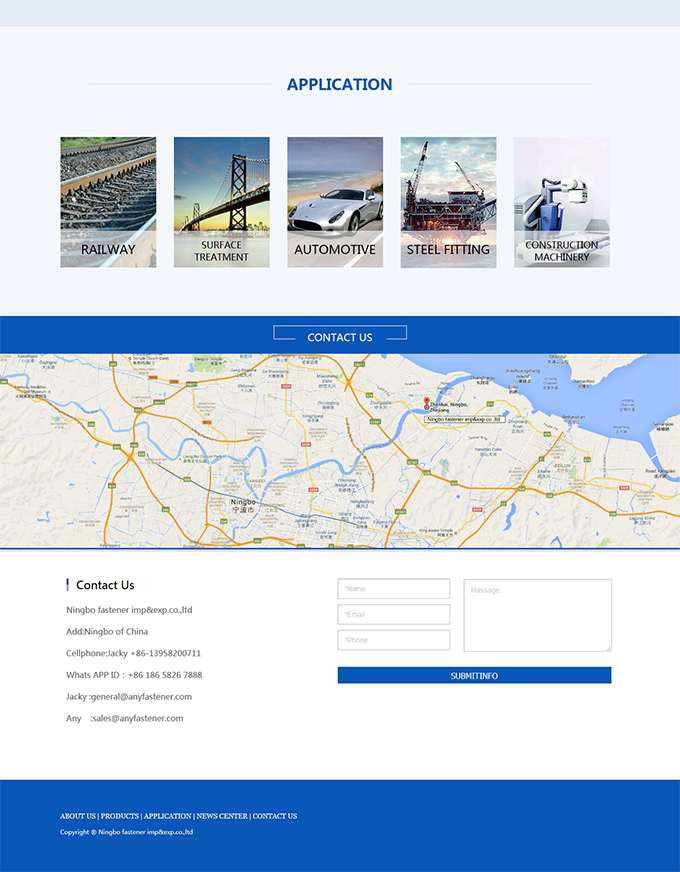Open Application footer link

tap(167, 816)
